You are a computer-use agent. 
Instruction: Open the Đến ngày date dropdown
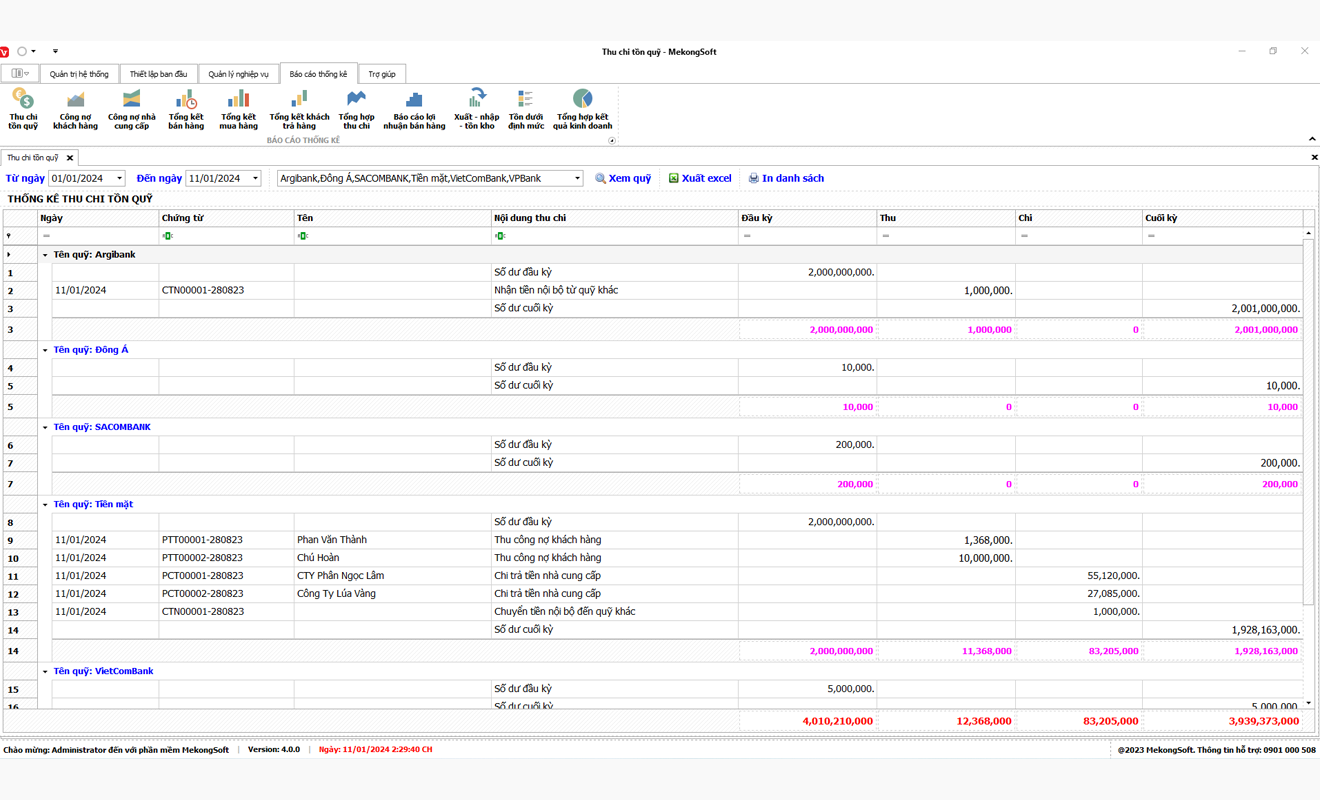pos(255,179)
